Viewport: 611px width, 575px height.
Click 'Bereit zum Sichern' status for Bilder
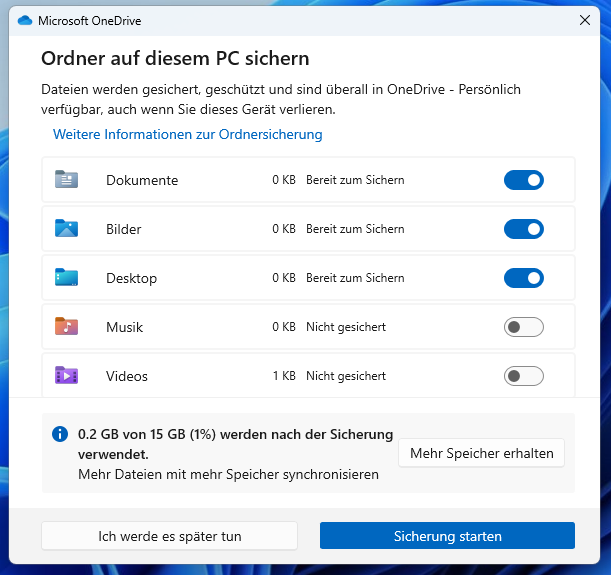(x=355, y=229)
